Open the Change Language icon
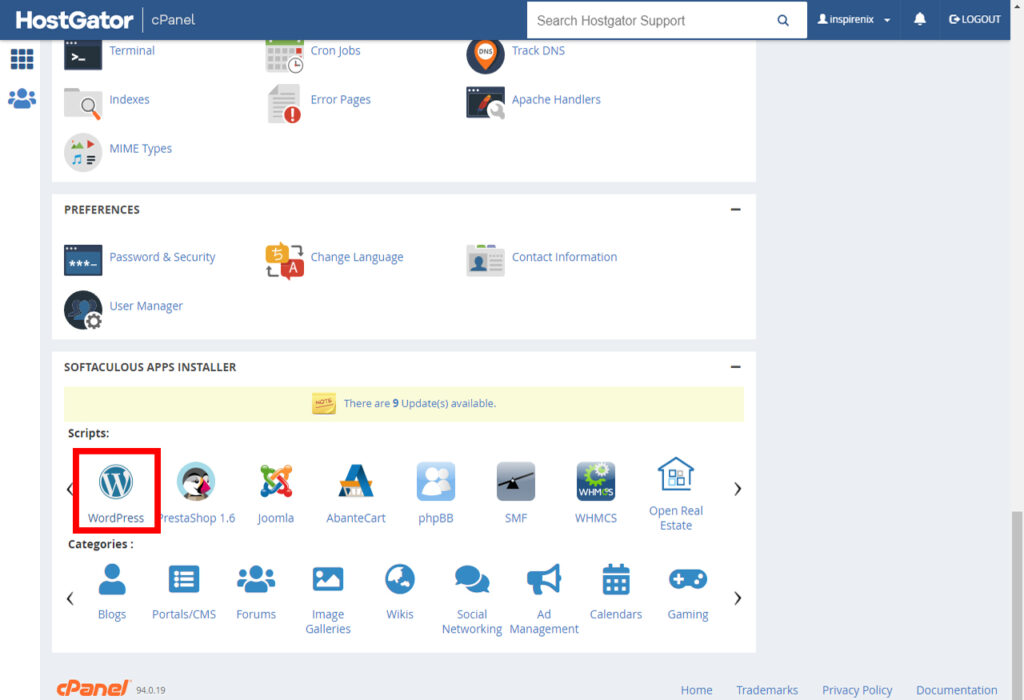Image resolution: width=1024 pixels, height=700 pixels. tap(284, 261)
